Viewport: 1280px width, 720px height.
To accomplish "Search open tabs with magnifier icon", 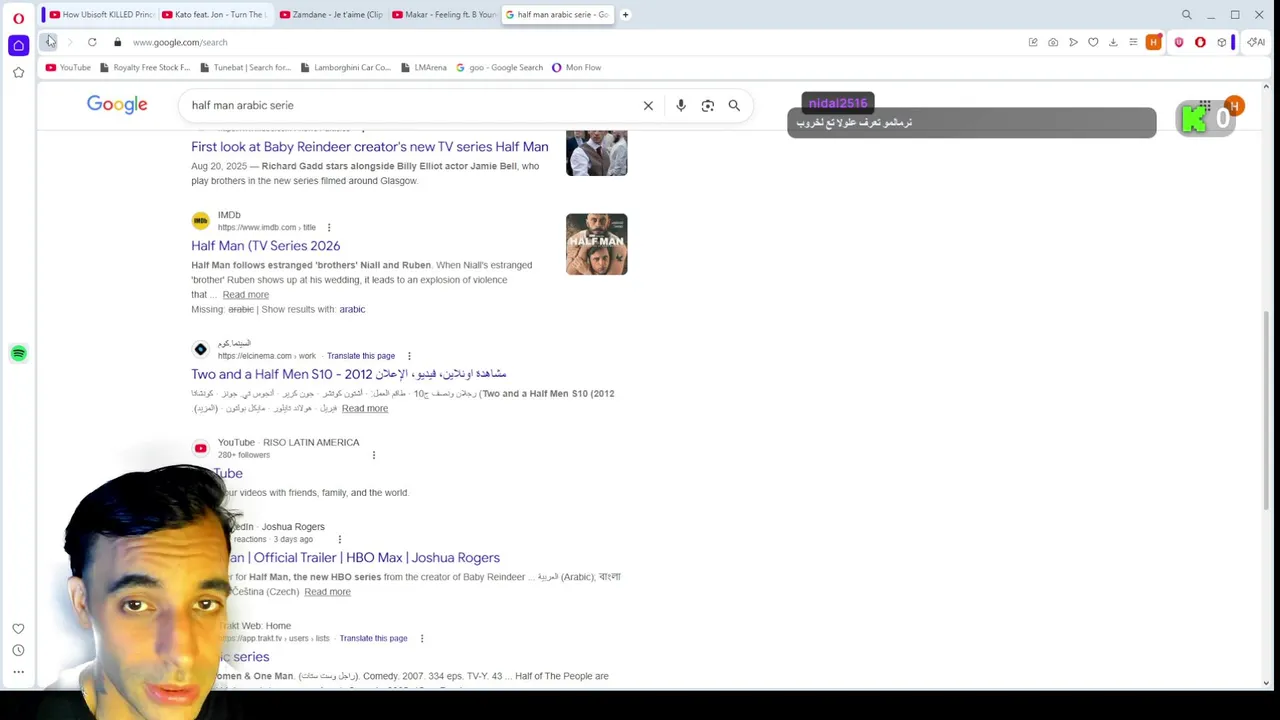I will [x=1186, y=15].
